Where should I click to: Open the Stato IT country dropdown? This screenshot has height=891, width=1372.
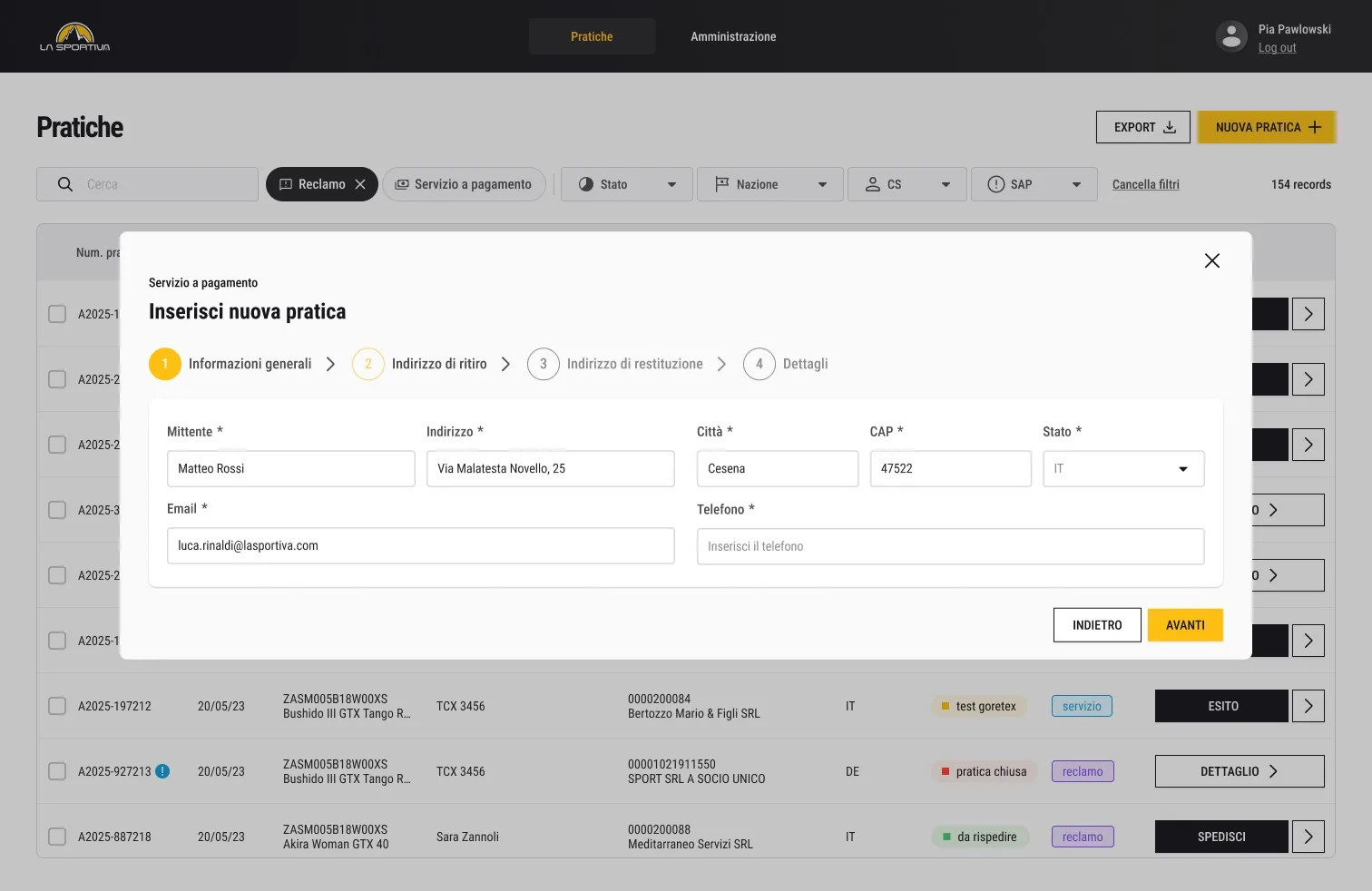point(1123,469)
